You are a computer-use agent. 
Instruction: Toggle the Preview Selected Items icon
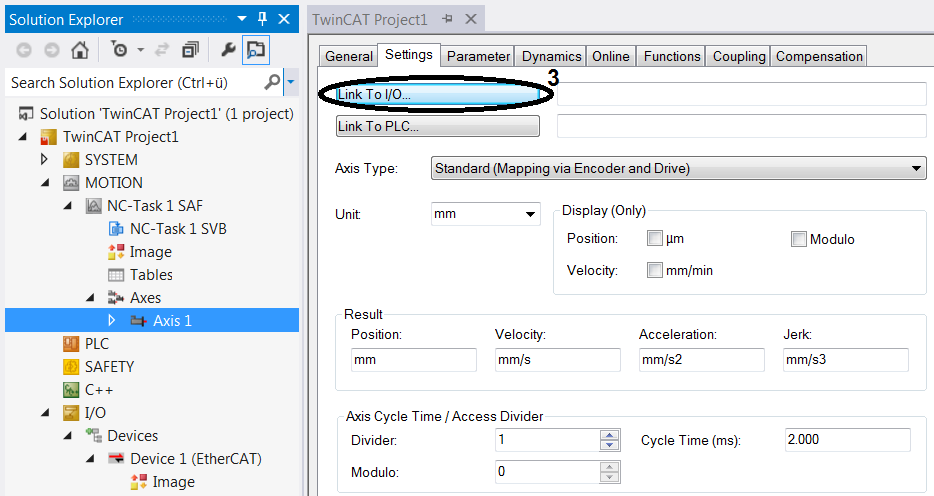point(256,50)
